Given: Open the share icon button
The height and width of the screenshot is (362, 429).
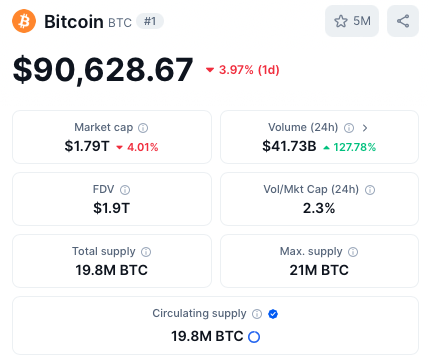Looking at the screenshot, I should (x=403, y=21).
